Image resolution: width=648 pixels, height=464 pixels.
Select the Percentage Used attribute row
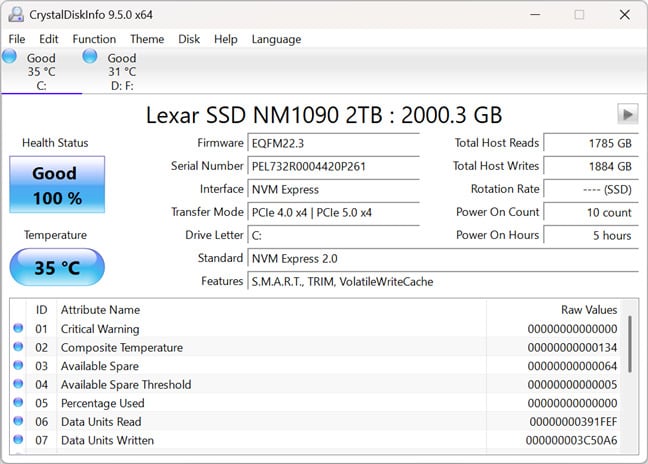pyautogui.click(x=250, y=403)
